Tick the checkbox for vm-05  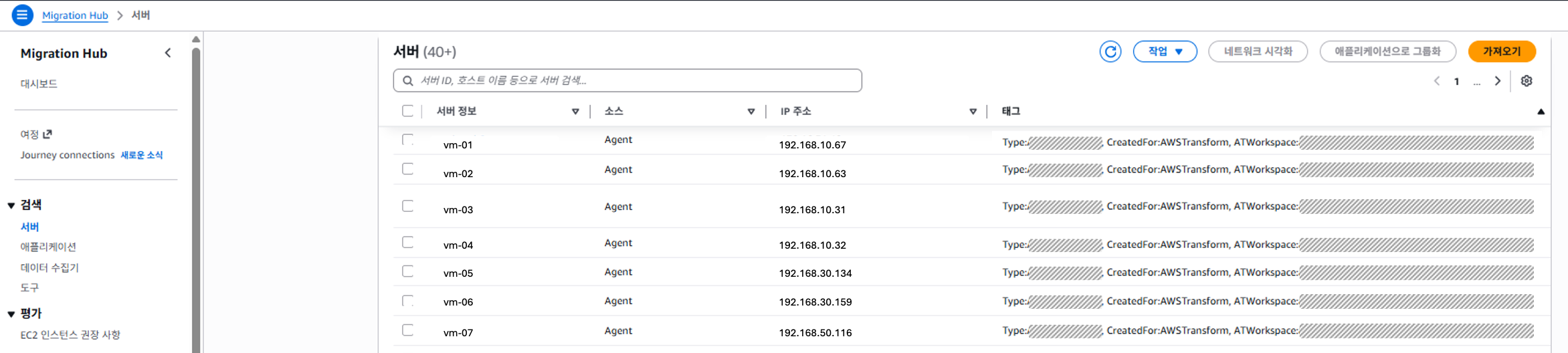pos(407,271)
